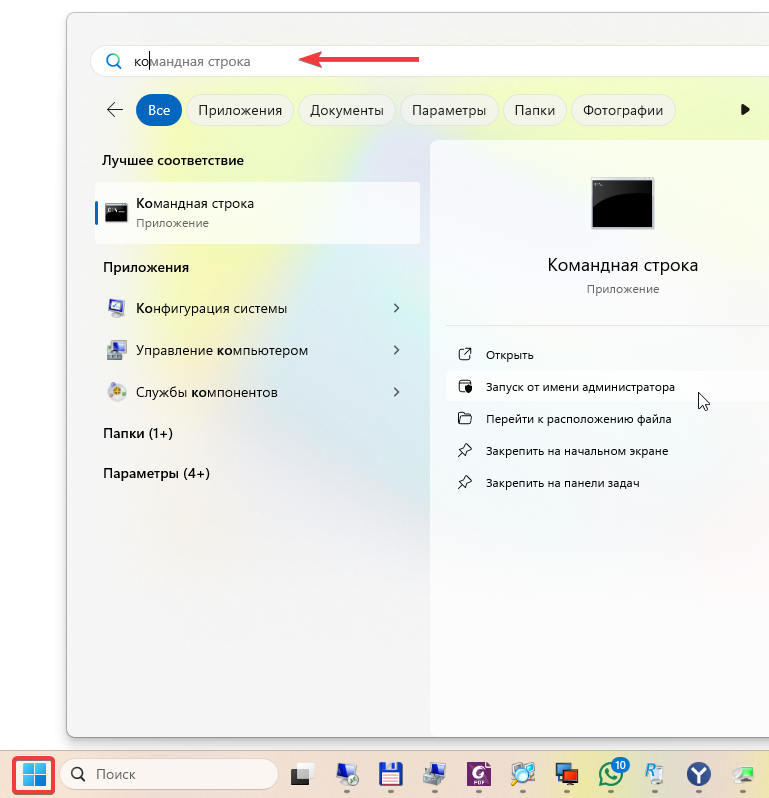Image resolution: width=769 pixels, height=798 pixels.
Task: Switch to the 'Папки' filter tab
Action: [534, 110]
